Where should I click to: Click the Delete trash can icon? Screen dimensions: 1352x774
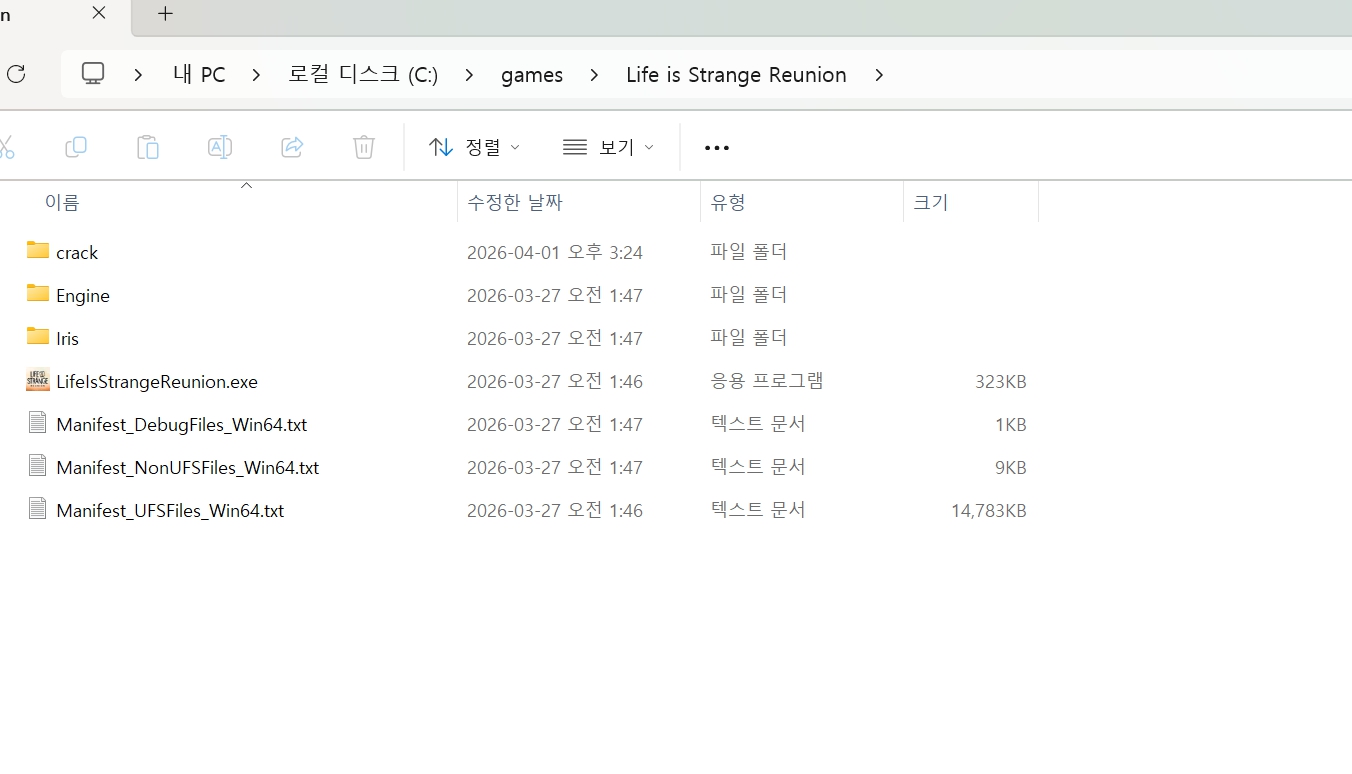pyautogui.click(x=364, y=148)
